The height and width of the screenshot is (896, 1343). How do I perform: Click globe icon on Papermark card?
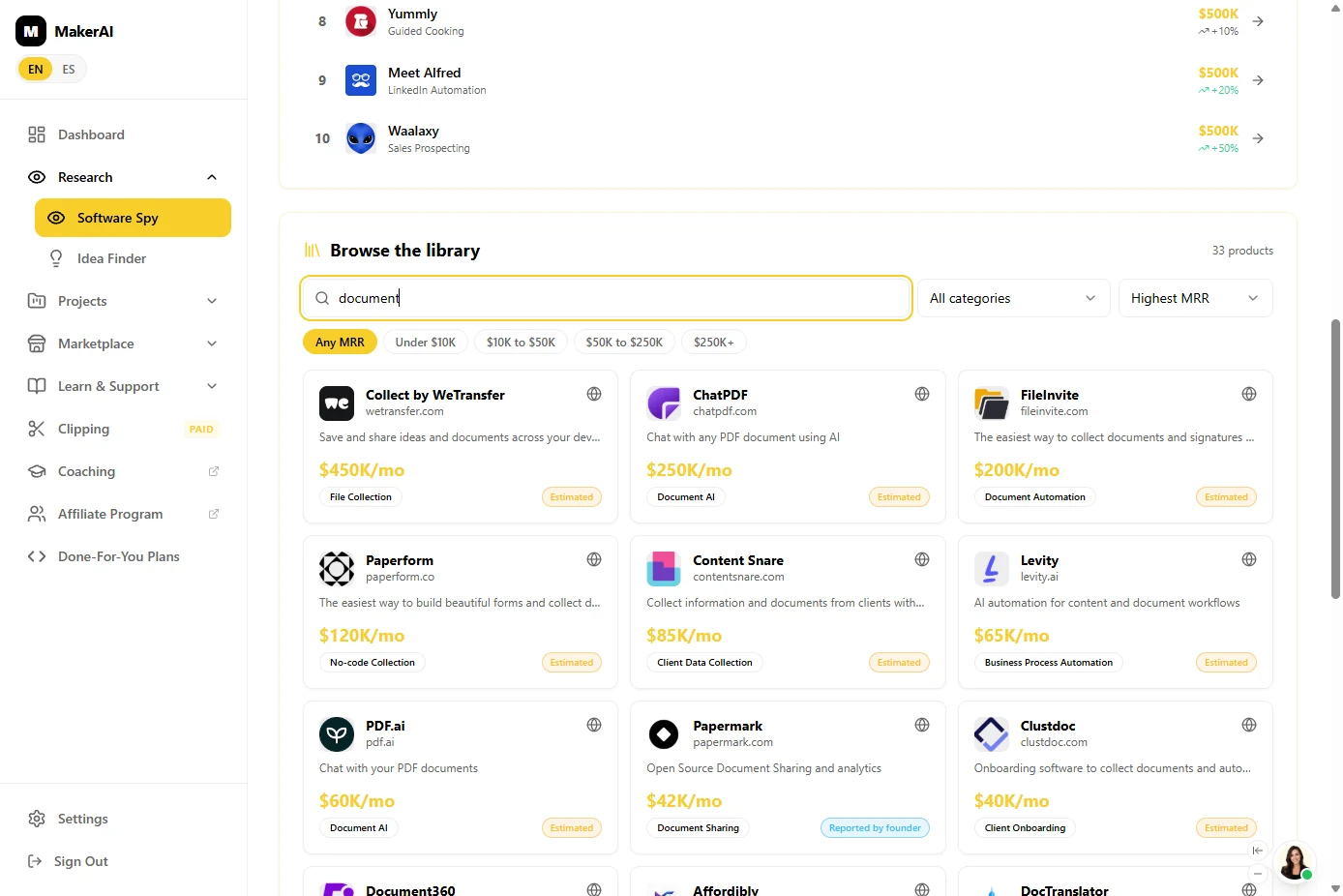click(x=922, y=725)
